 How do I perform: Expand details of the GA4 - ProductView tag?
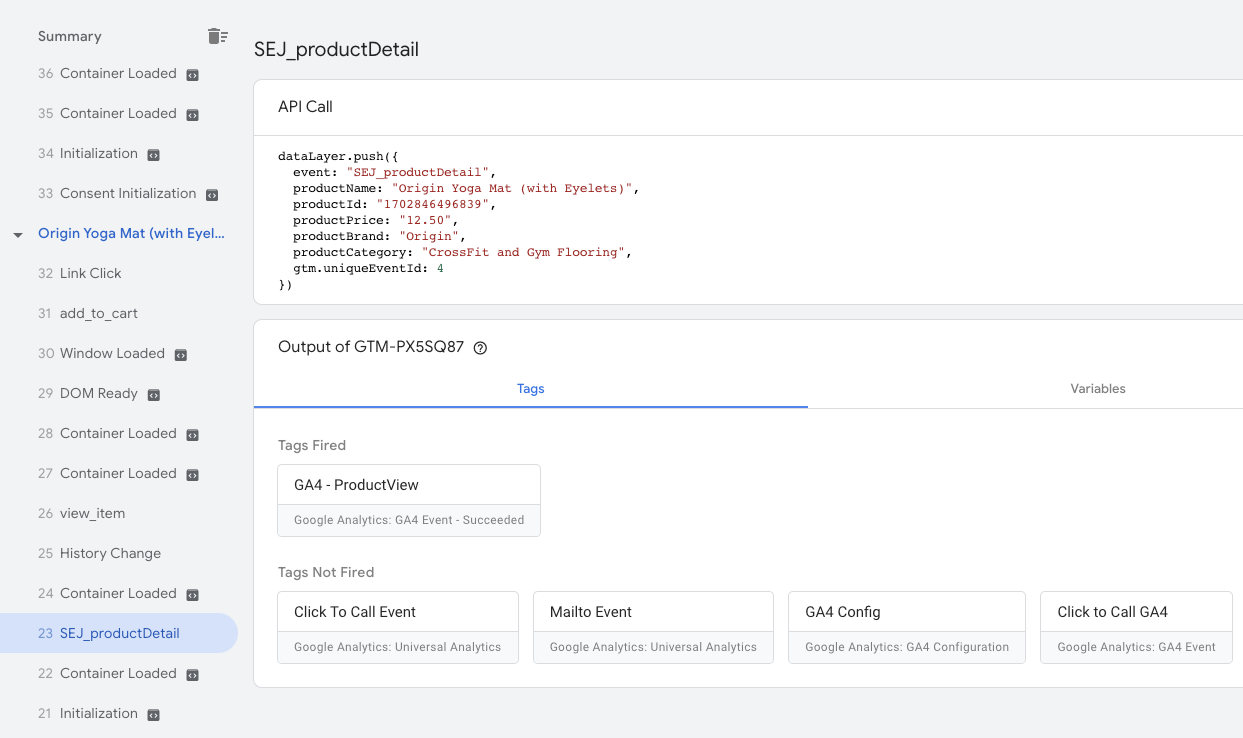pos(408,484)
